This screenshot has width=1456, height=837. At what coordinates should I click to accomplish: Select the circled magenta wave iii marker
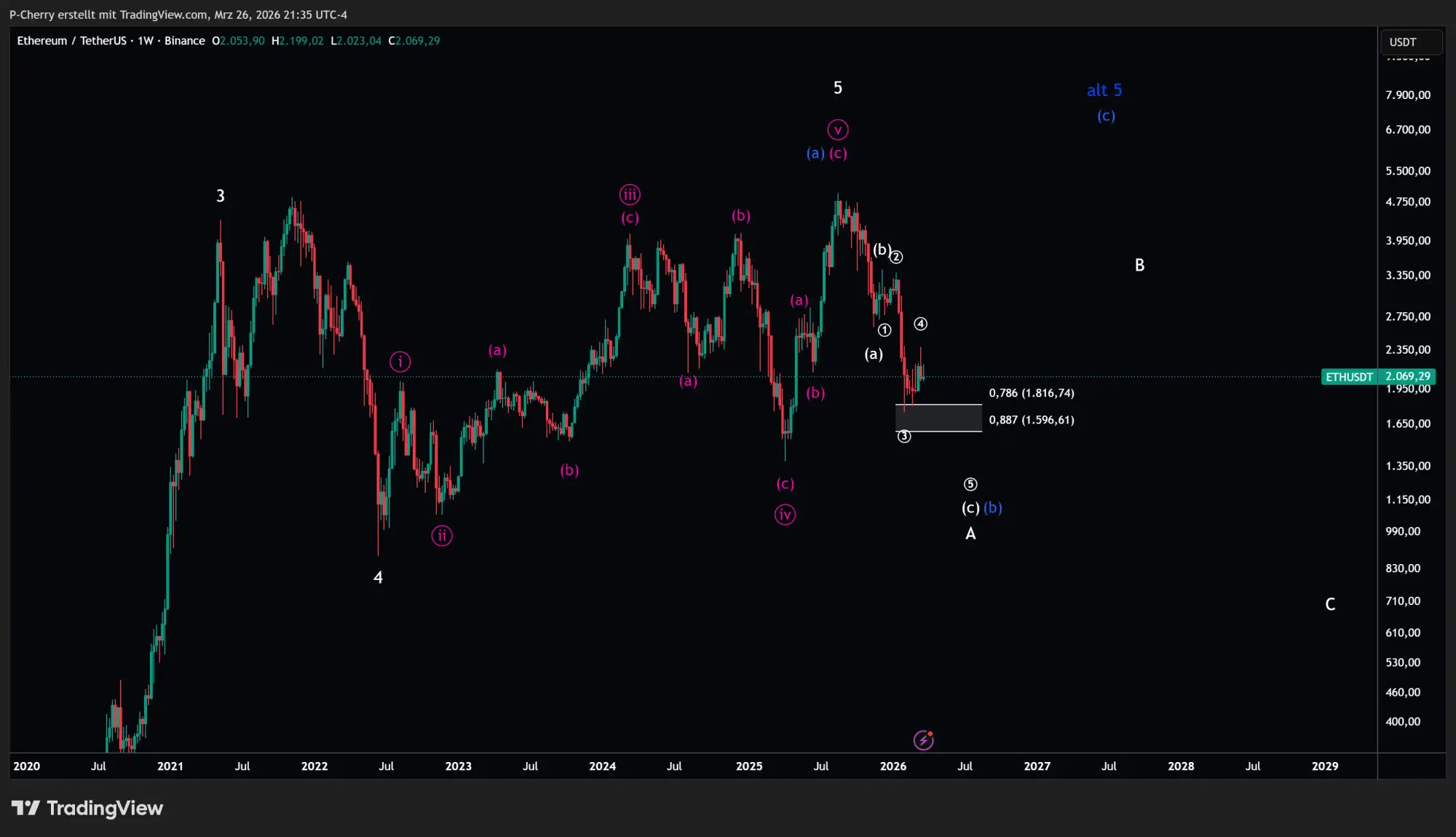630,194
